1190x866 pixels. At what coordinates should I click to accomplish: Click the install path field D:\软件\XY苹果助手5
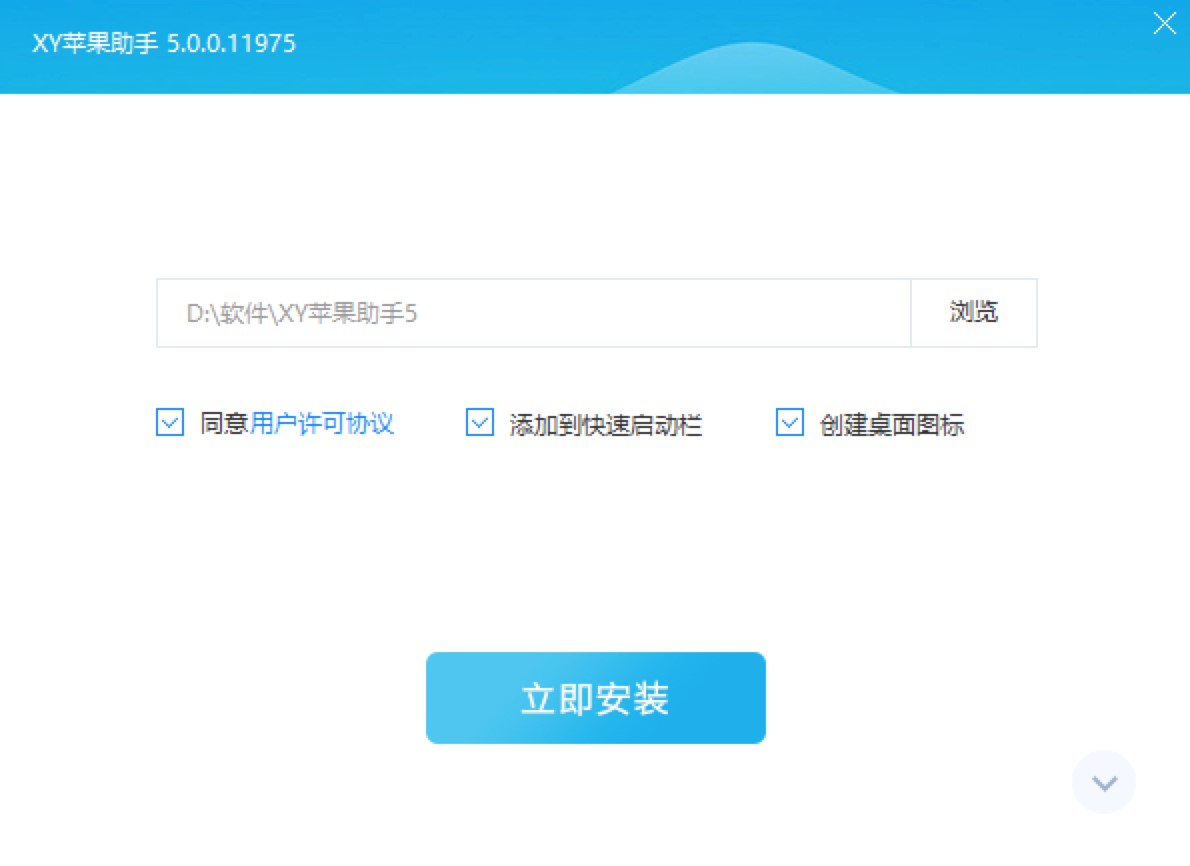click(x=534, y=313)
